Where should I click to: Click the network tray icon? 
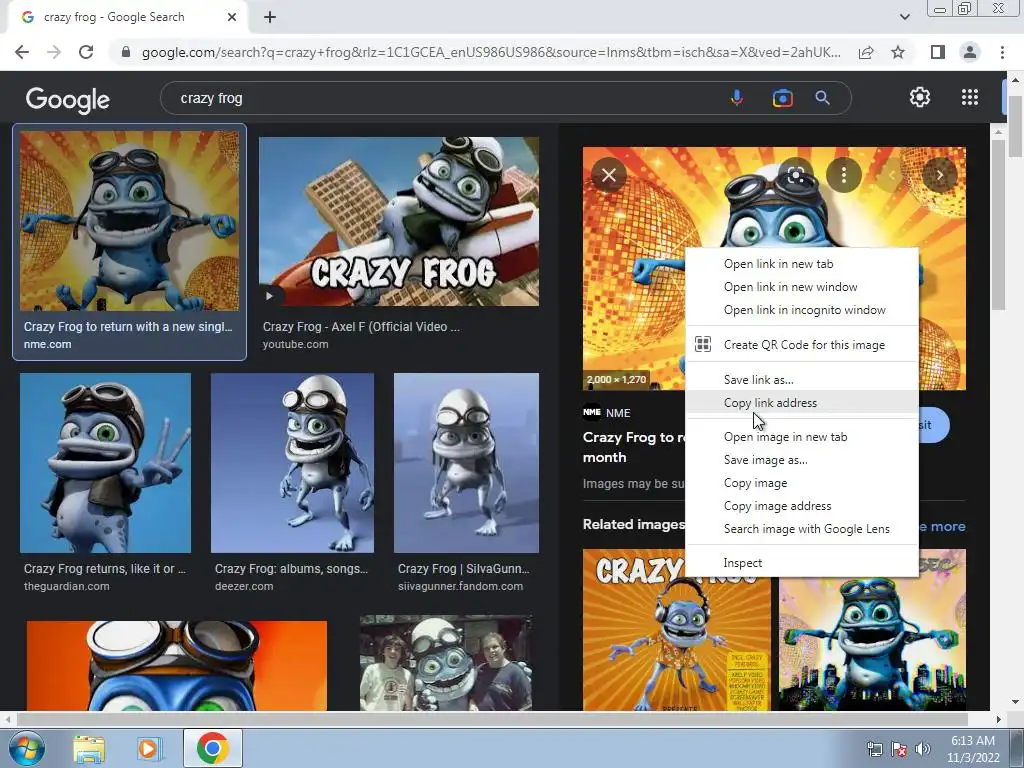[874, 749]
